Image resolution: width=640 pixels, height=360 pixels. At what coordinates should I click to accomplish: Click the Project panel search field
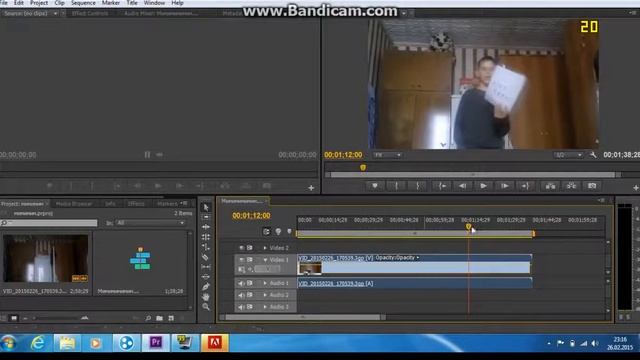pyautogui.click(x=49, y=223)
